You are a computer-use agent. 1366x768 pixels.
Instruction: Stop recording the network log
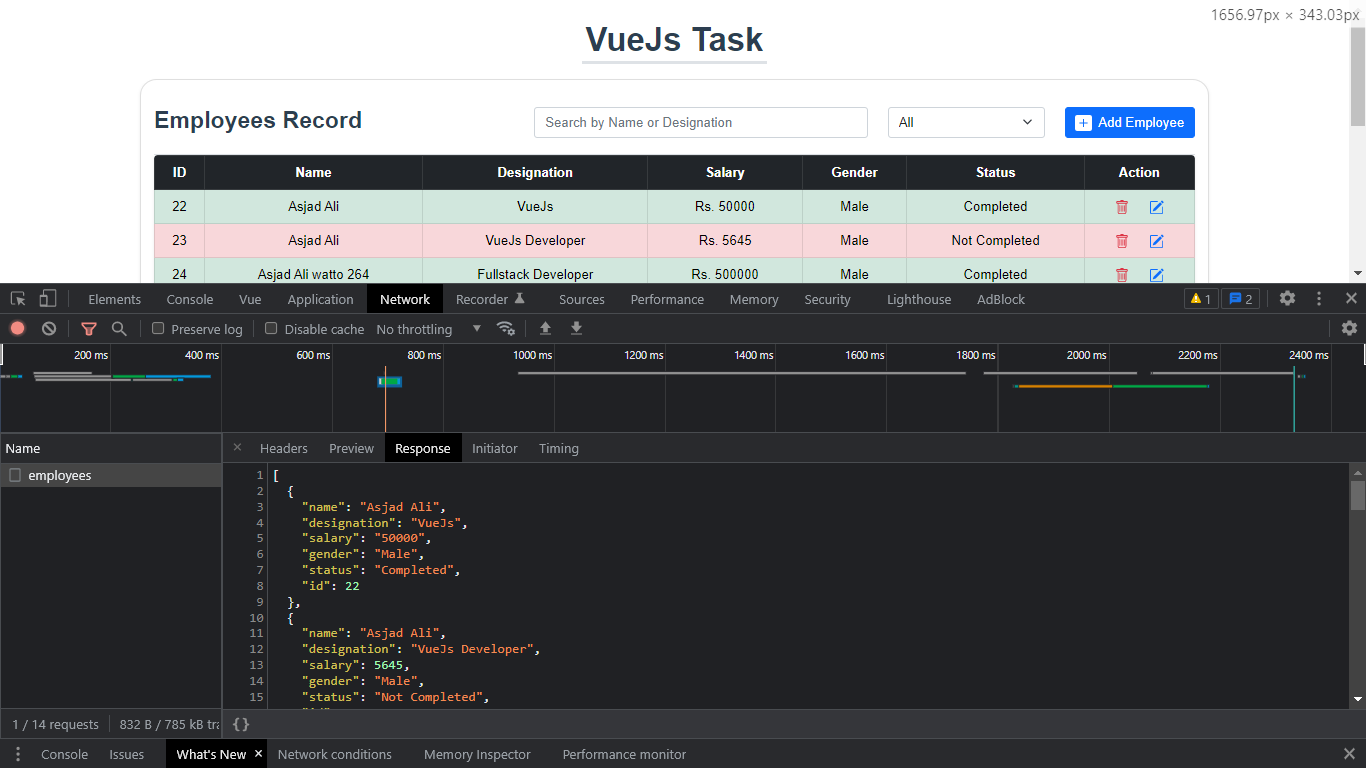[17, 328]
